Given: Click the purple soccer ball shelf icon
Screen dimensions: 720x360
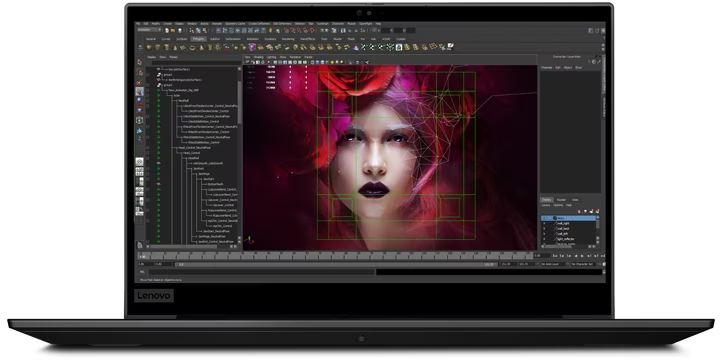Looking at the screenshot, I should 252,47.
